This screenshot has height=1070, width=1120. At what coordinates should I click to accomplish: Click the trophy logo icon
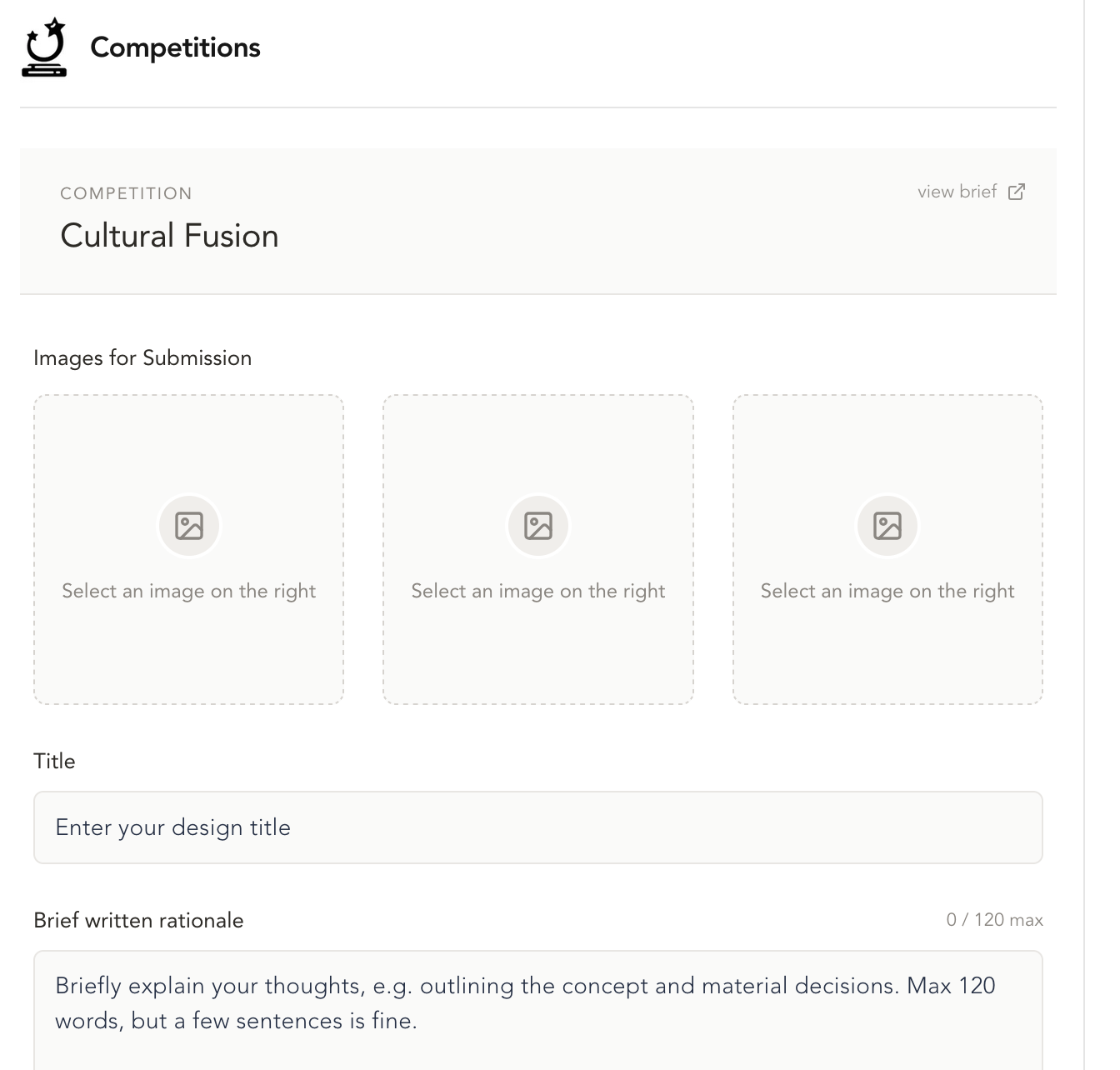[44, 48]
